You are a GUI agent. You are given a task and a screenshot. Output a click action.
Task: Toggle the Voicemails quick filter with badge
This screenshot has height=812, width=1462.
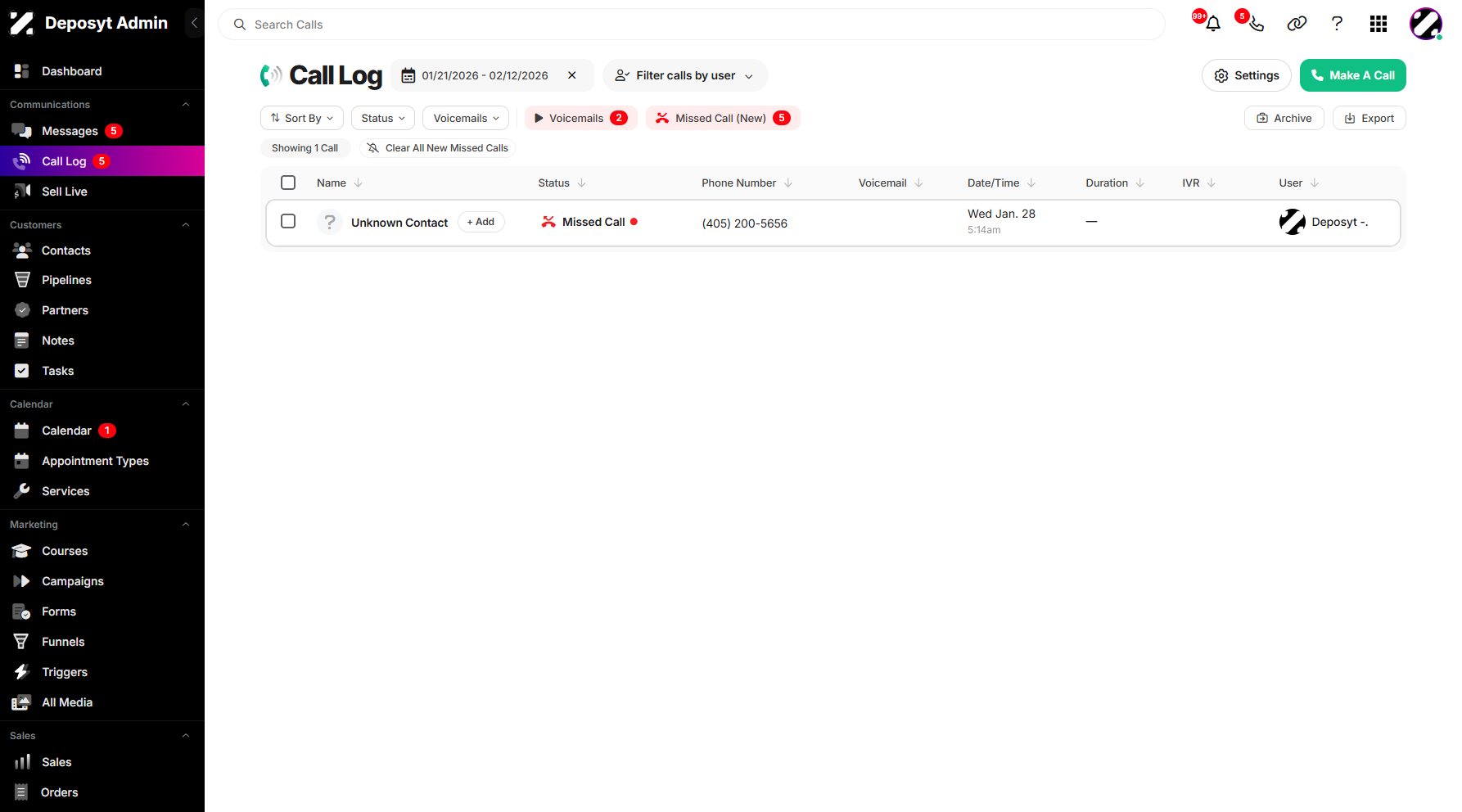(581, 118)
